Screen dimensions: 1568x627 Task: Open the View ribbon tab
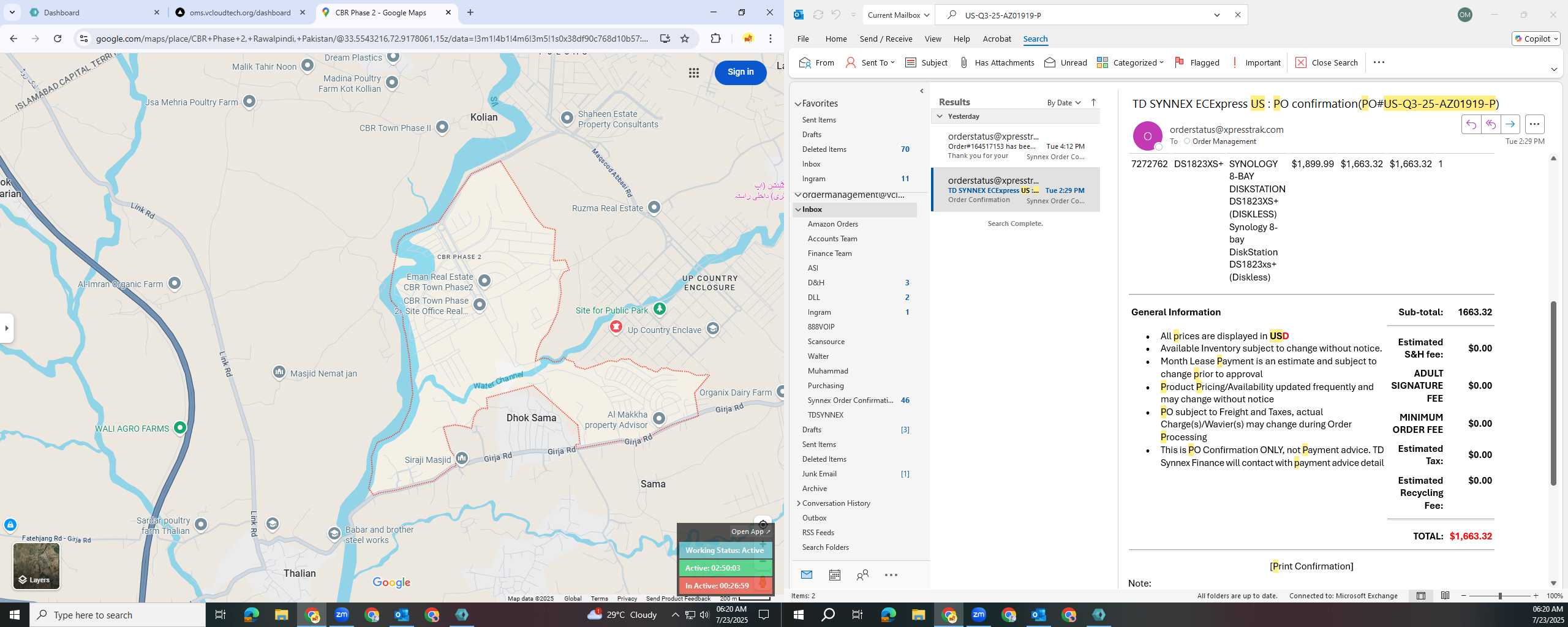933,39
